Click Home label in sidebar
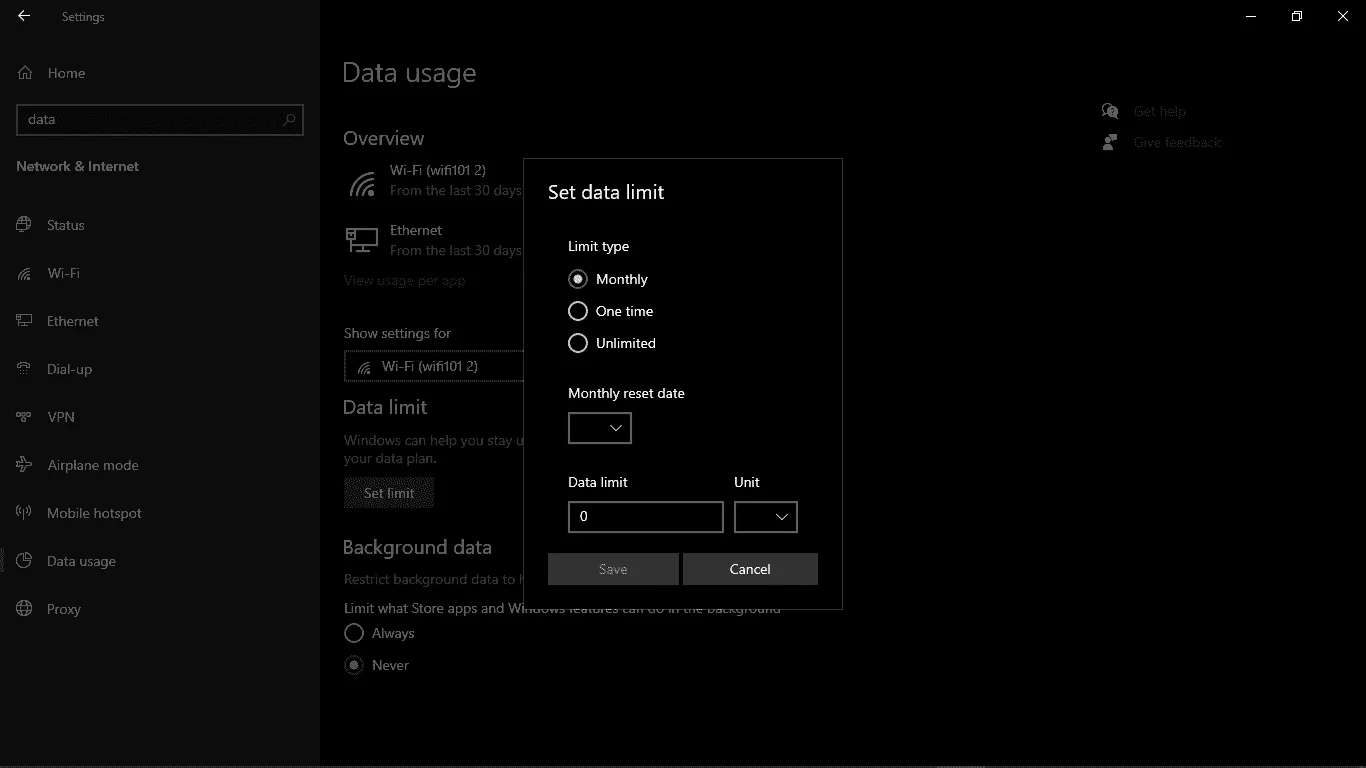Viewport: 1366px width, 768px height. pyautogui.click(x=66, y=73)
